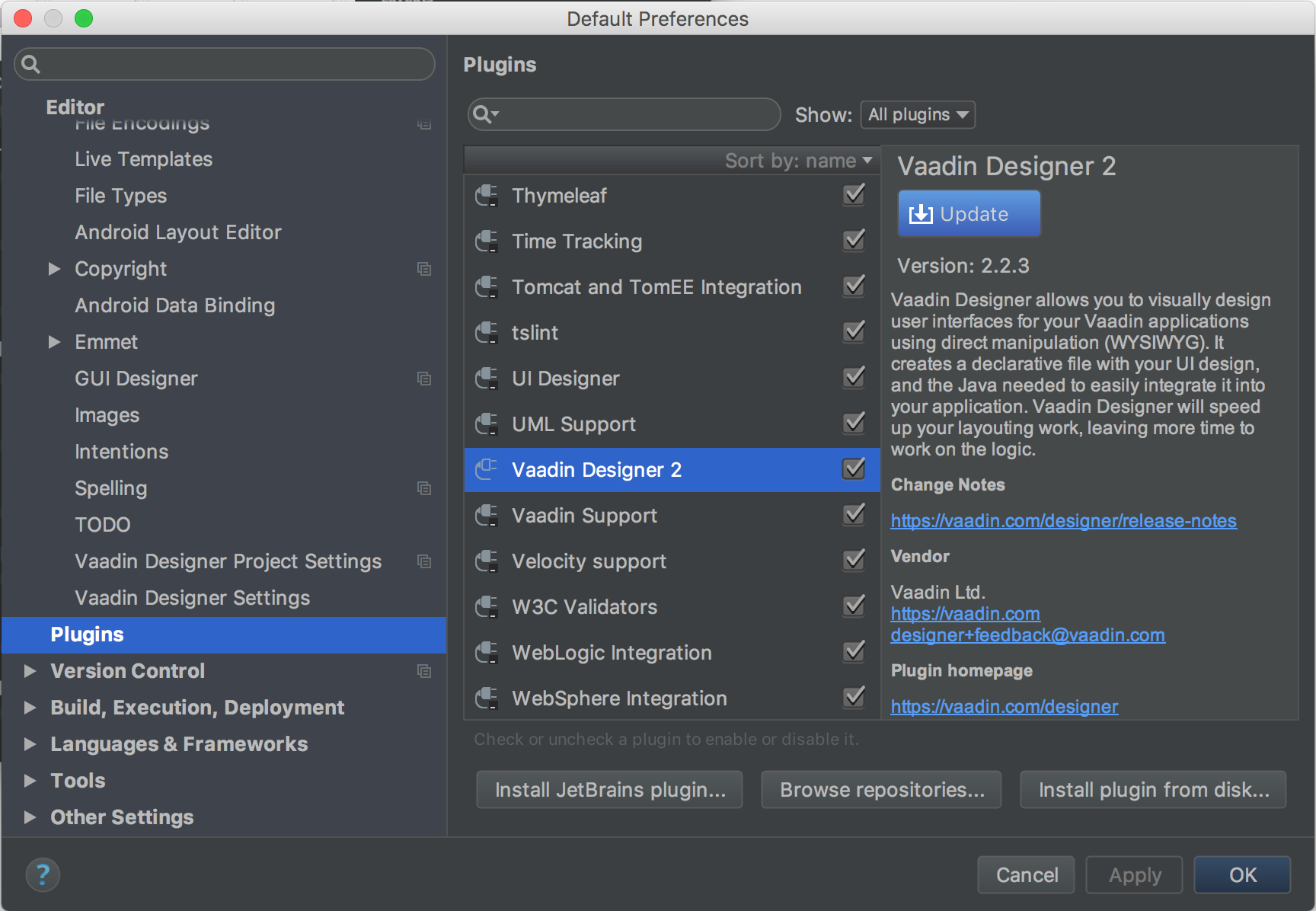Select File Types in the sidebar
The height and width of the screenshot is (911, 1316).
(x=120, y=196)
